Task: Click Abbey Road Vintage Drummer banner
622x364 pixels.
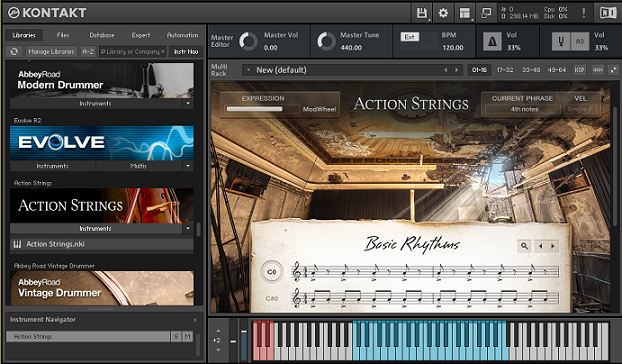Action: (x=102, y=288)
